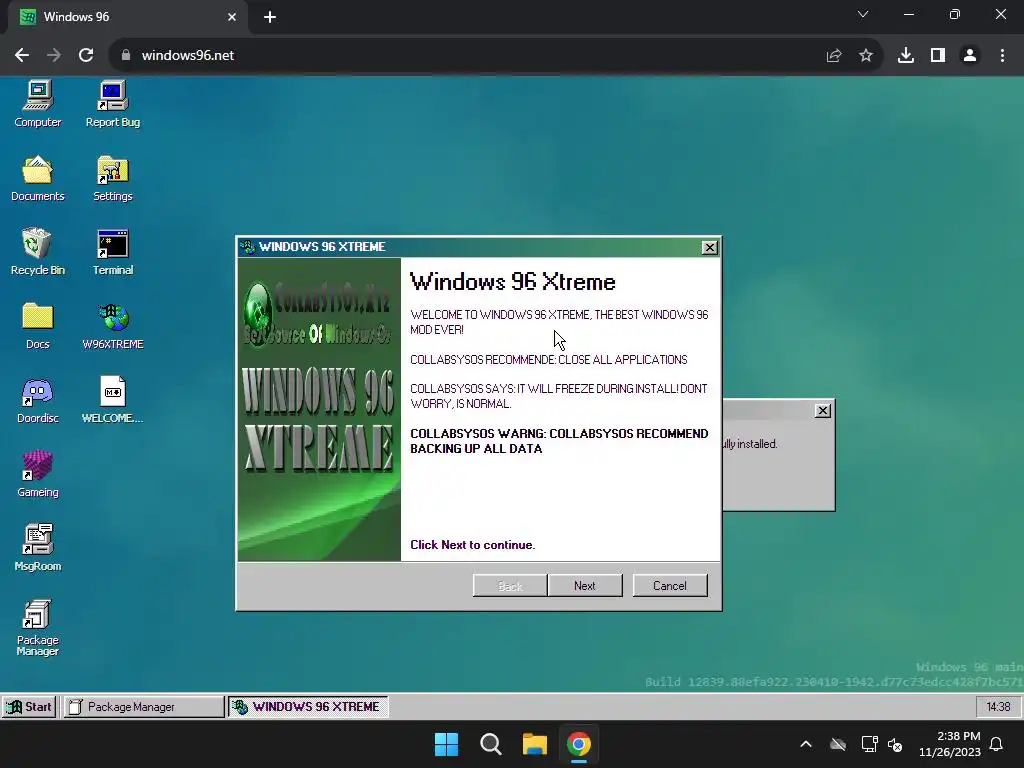Launch the Terminal desktop icon
1024x768 pixels.
[x=112, y=252]
